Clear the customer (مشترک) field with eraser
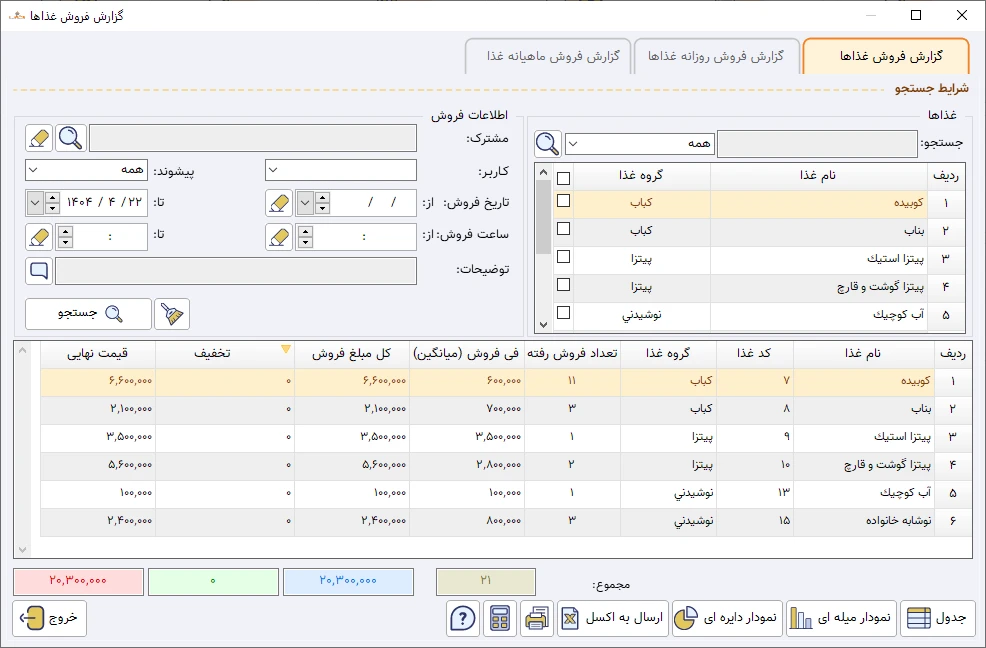 tap(39, 138)
